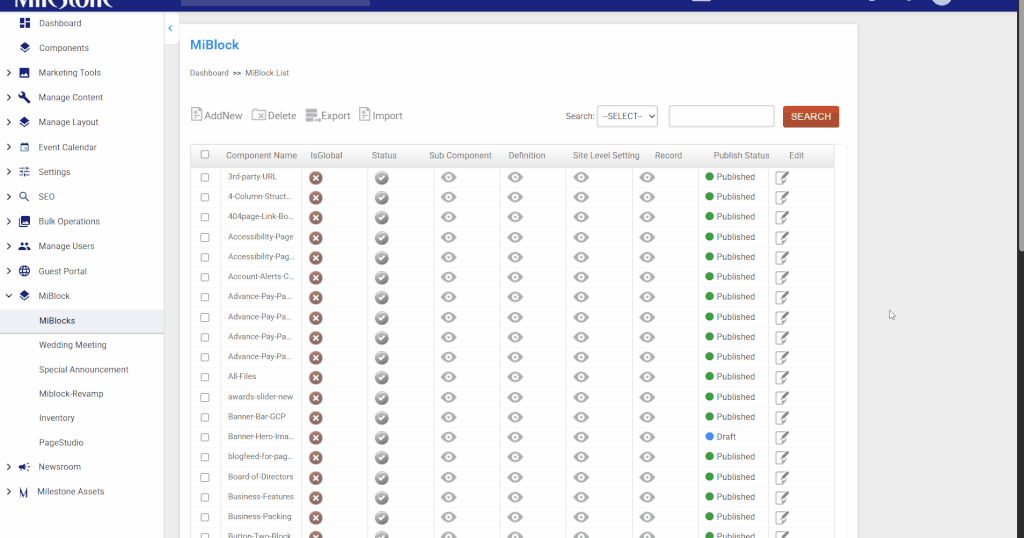
Task: Click Import toolbar icon
Action: pyautogui.click(x=364, y=114)
